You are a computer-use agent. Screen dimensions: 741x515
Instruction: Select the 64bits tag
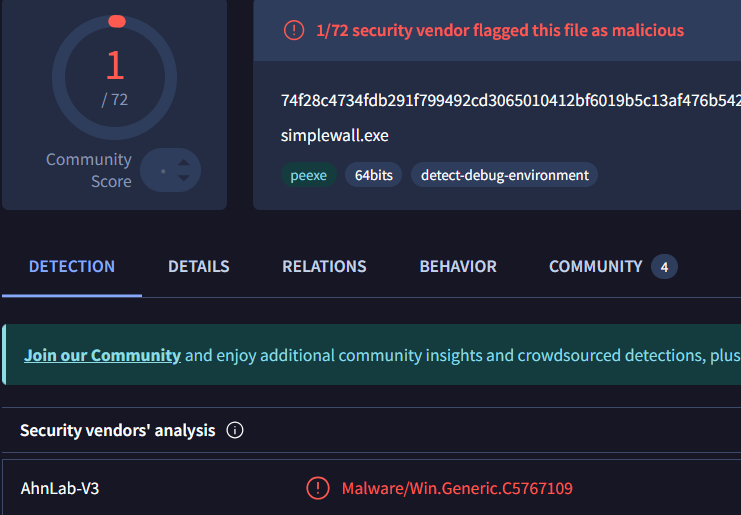374,175
